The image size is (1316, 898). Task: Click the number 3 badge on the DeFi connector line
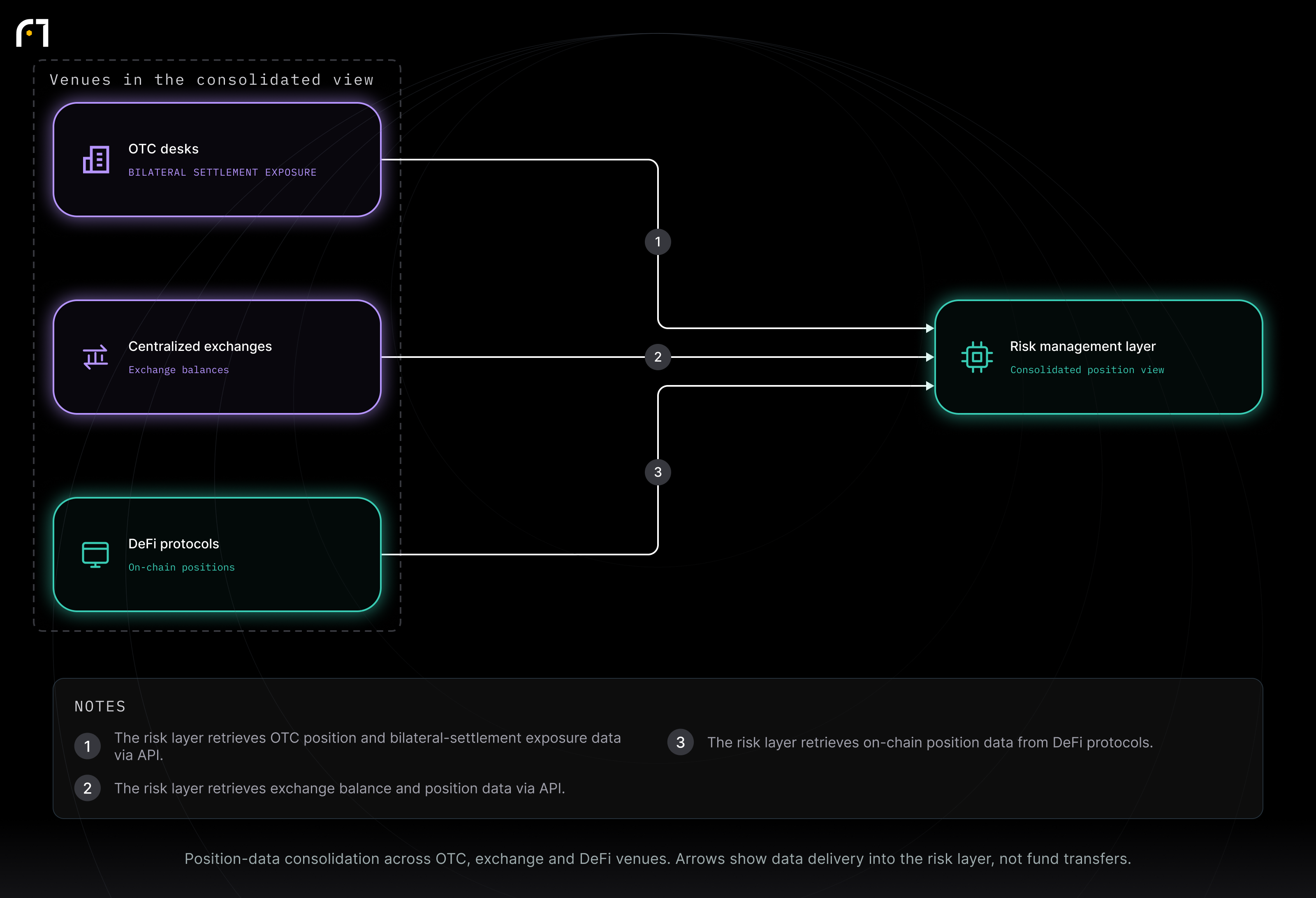tap(658, 472)
